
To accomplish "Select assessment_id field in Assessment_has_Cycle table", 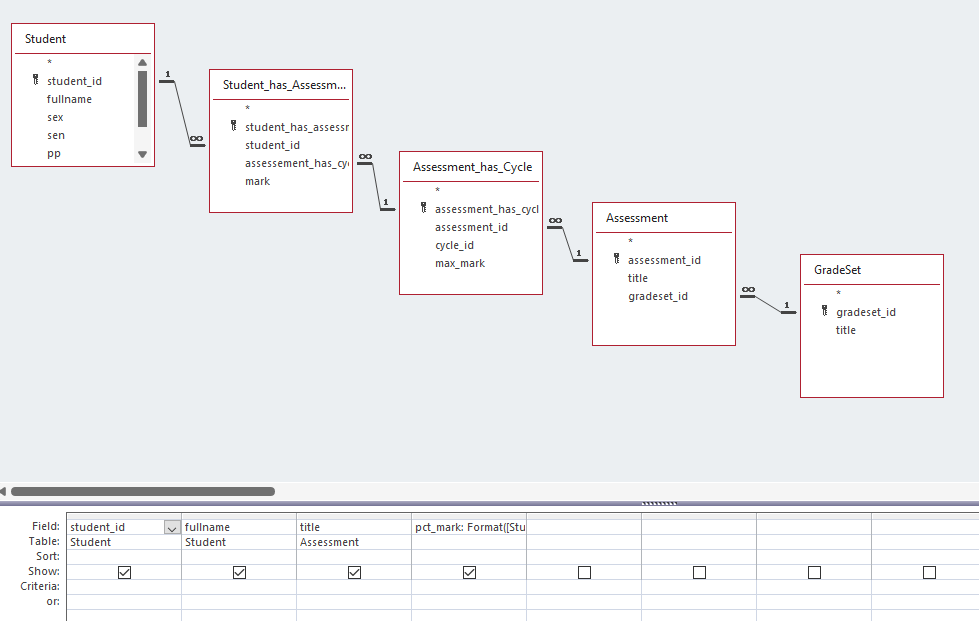I will pyautogui.click(x=471, y=227).
